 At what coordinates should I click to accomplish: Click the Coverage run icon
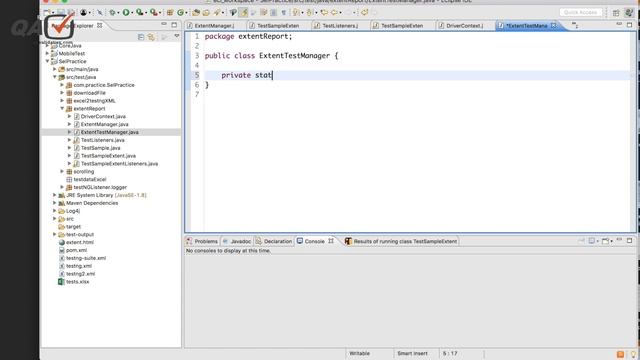(x=139, y=12)
